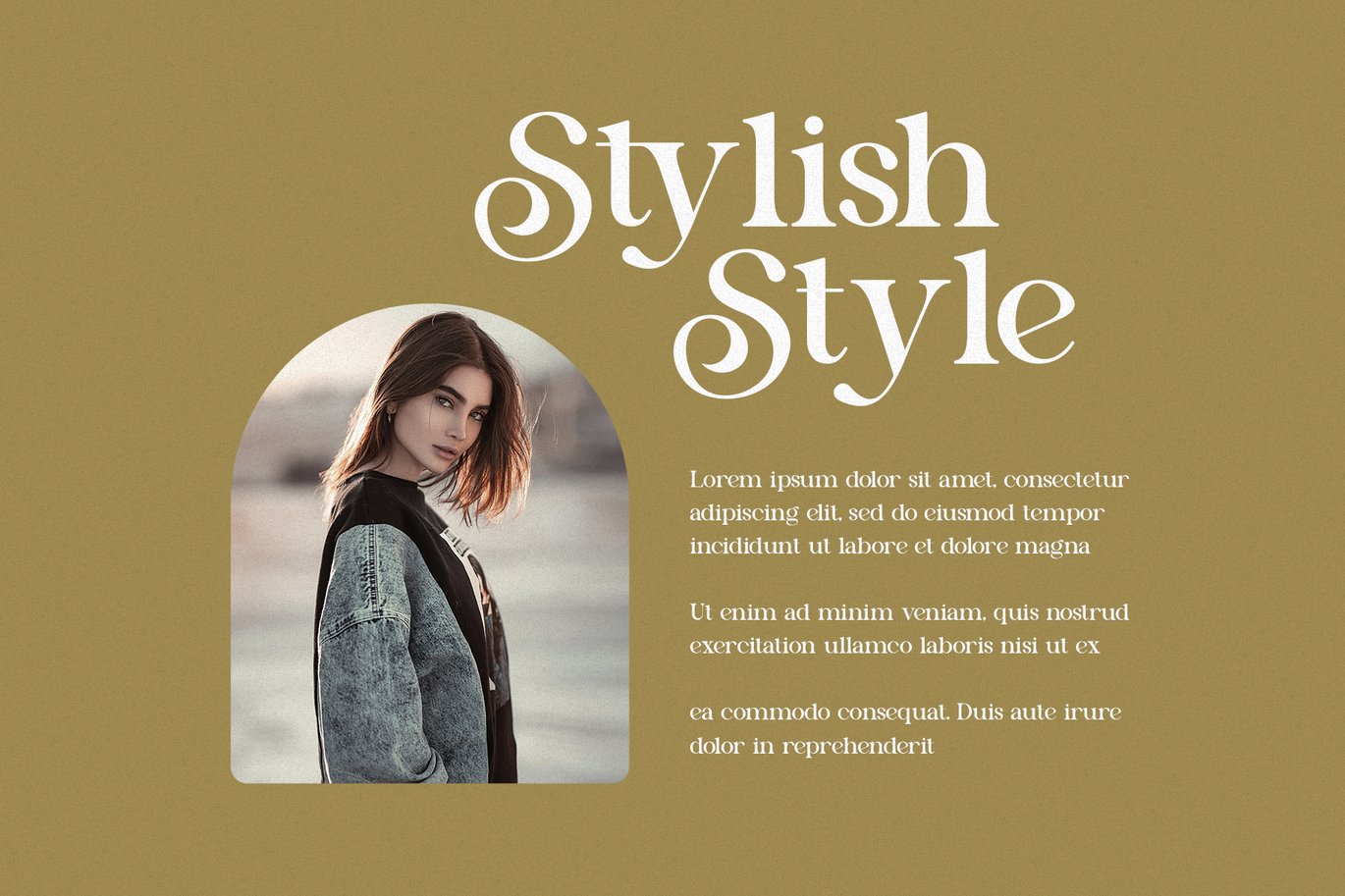Select the line starting with "adipiscing elit"
This screenshot has width=1345, height=896.
[896, 513]
